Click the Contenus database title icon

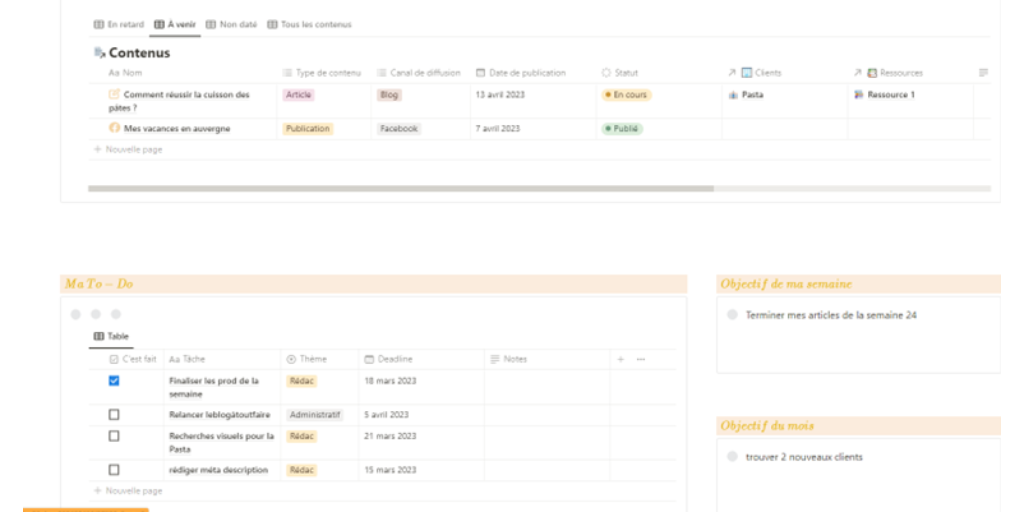(98, 53)
